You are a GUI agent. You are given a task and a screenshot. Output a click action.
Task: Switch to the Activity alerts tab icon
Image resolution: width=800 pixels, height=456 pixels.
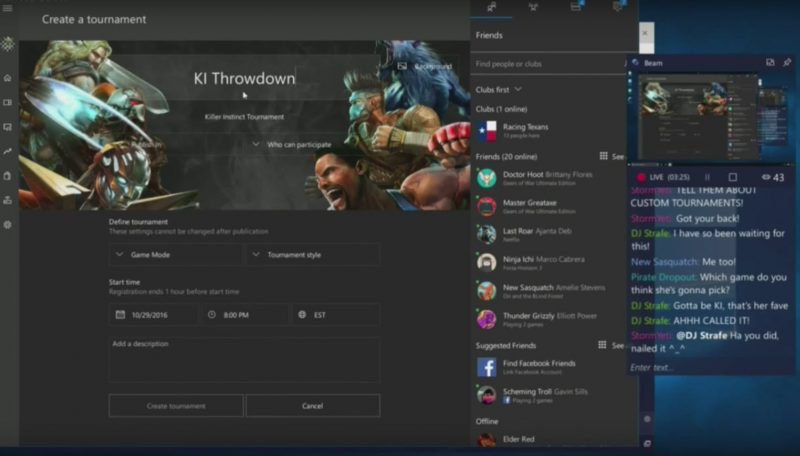pos(618,6)
